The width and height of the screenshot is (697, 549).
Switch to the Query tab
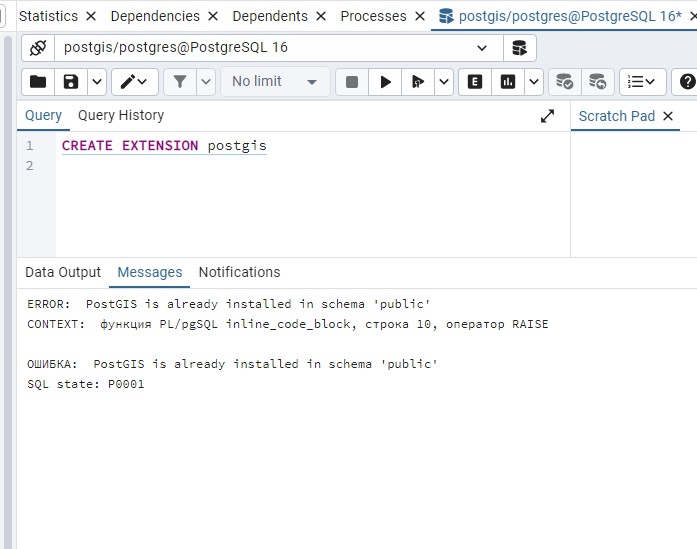(x=43, y=116)
